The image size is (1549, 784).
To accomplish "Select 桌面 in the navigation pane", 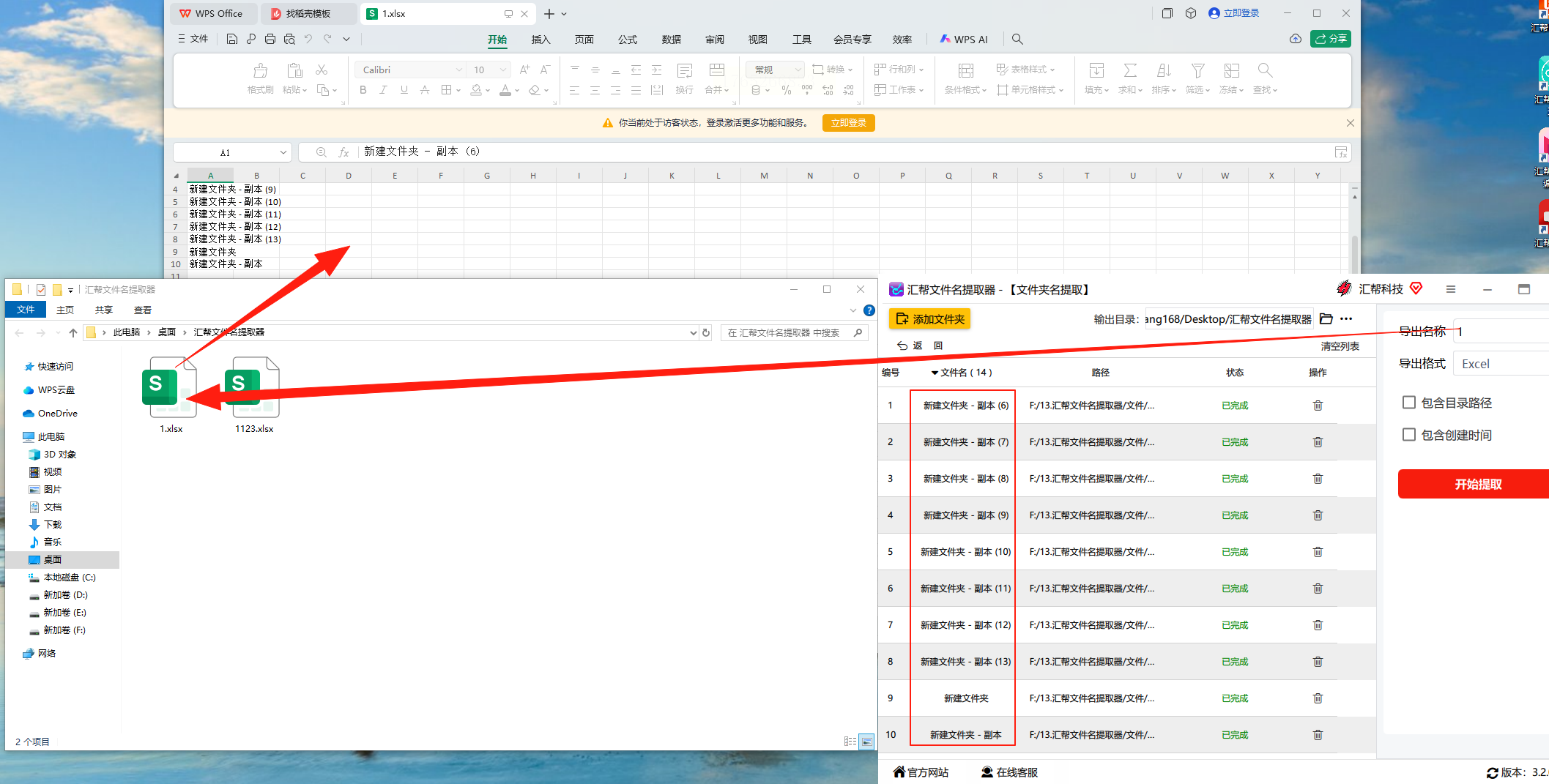I will pos(53,560).
